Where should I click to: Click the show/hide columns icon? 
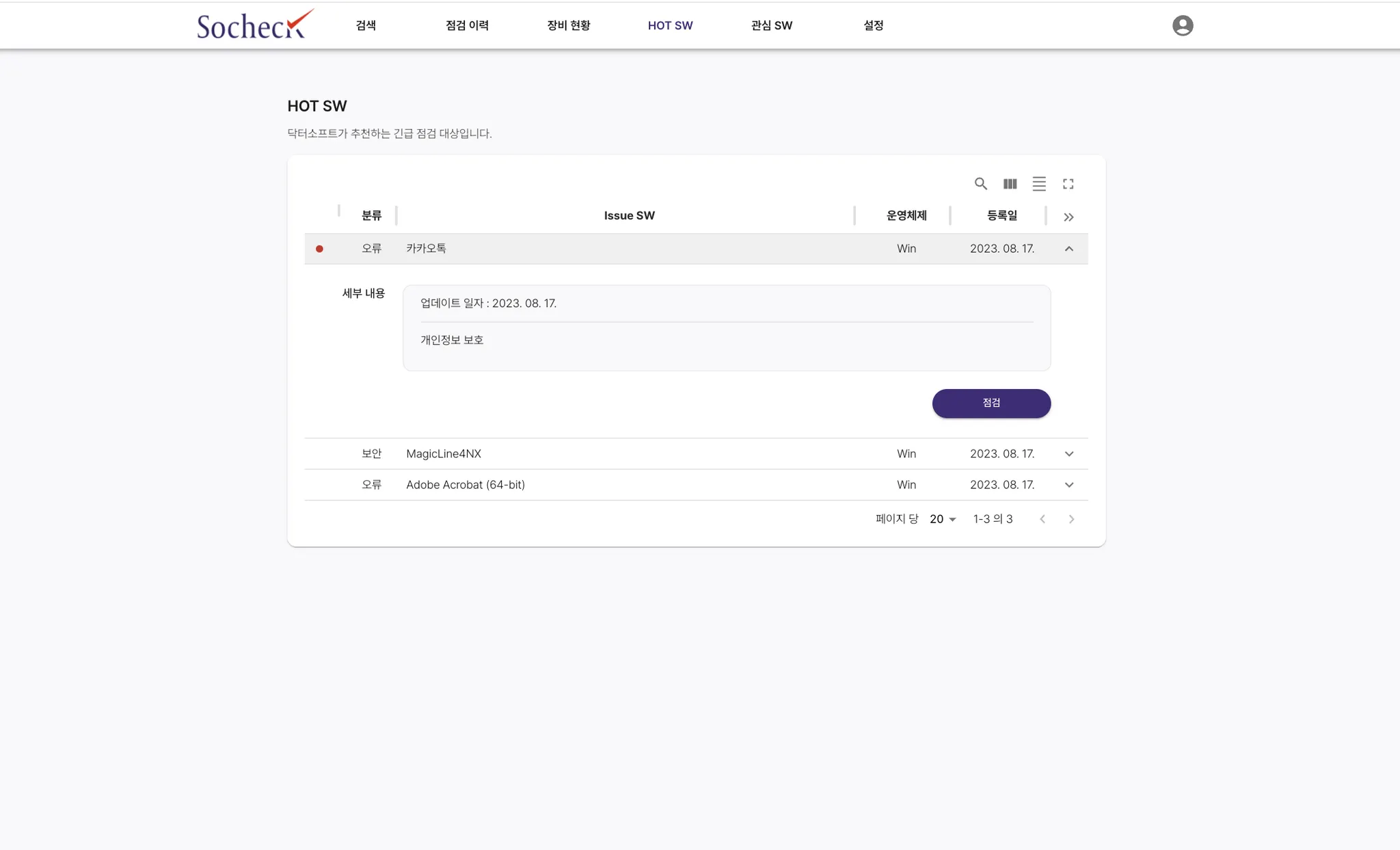[x=1010, y=183]
